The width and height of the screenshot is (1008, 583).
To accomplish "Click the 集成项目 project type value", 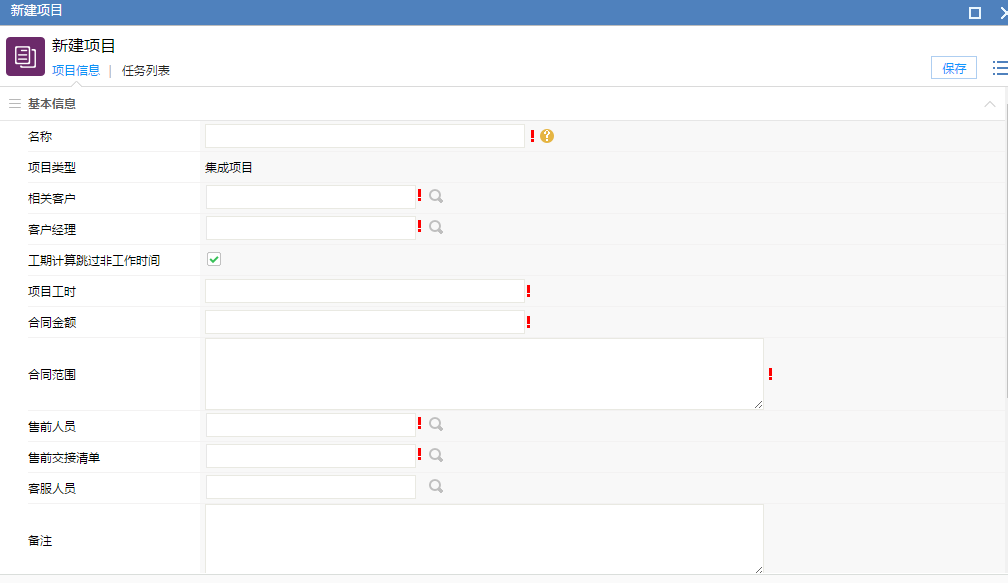I will click(229, 168).
